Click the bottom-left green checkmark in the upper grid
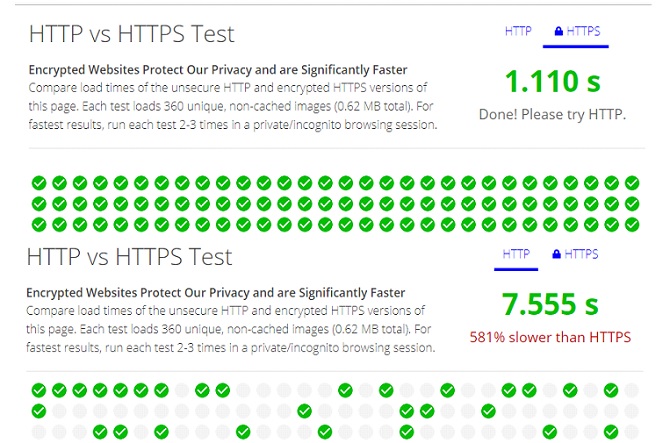670x443 pixels. tap(38, 224)
